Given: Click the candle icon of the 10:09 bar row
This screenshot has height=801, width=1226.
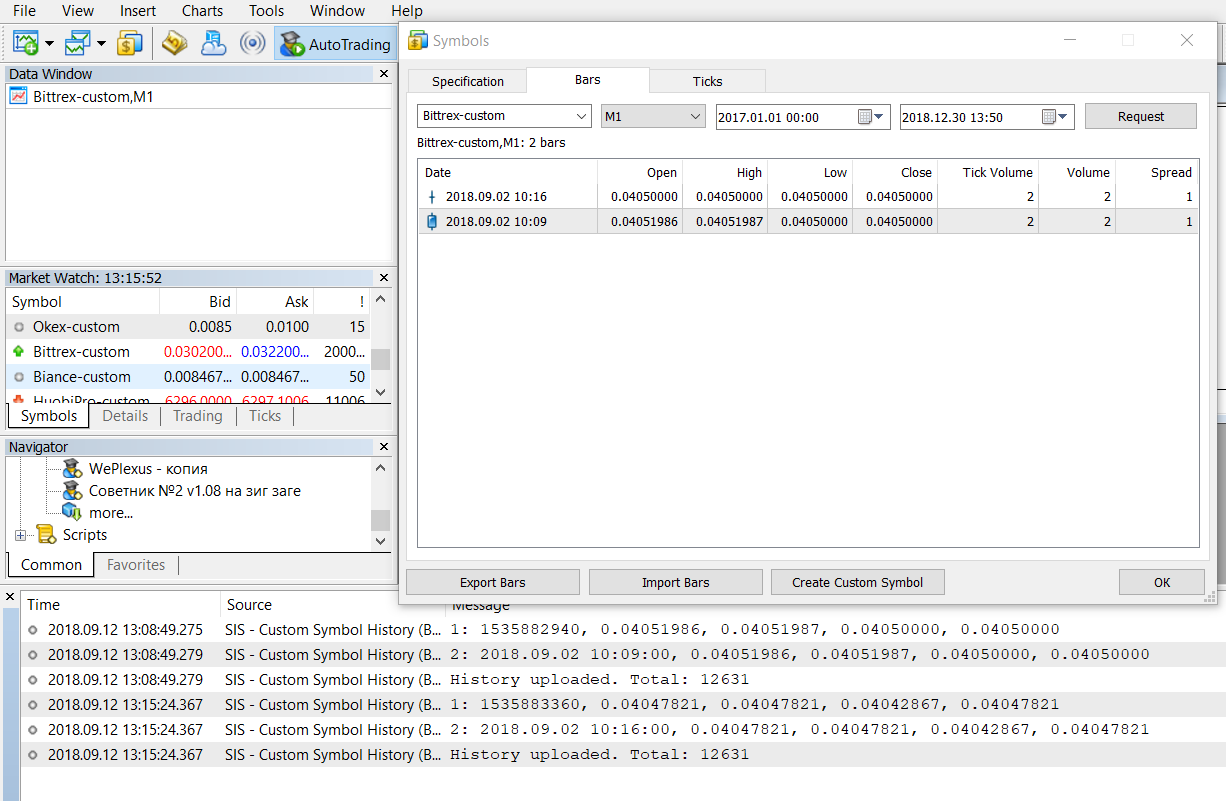Looking at the screenshot, I should (432, 222).
